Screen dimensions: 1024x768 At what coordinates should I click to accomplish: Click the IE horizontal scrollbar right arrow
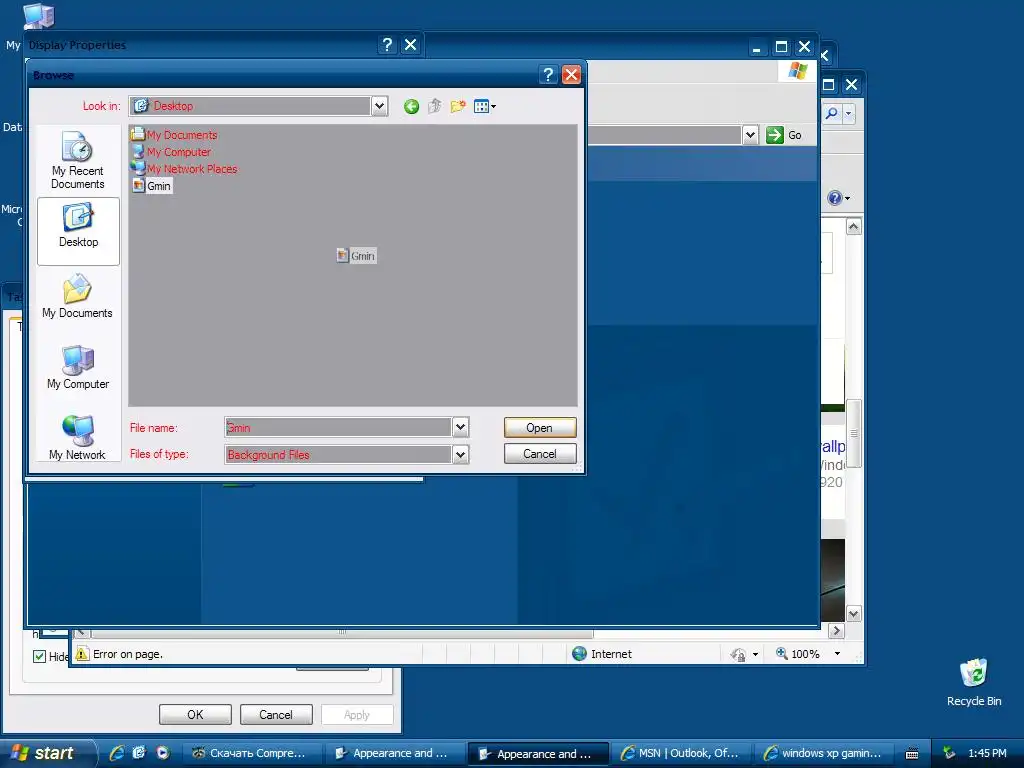pyautogui.click(x=836, y=631)
